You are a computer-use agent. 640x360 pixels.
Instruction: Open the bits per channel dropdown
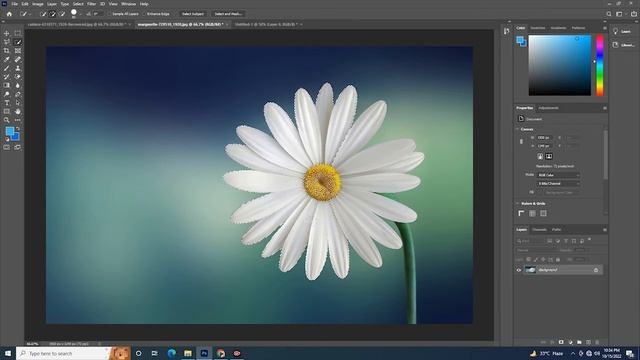[x=558, y=184]
